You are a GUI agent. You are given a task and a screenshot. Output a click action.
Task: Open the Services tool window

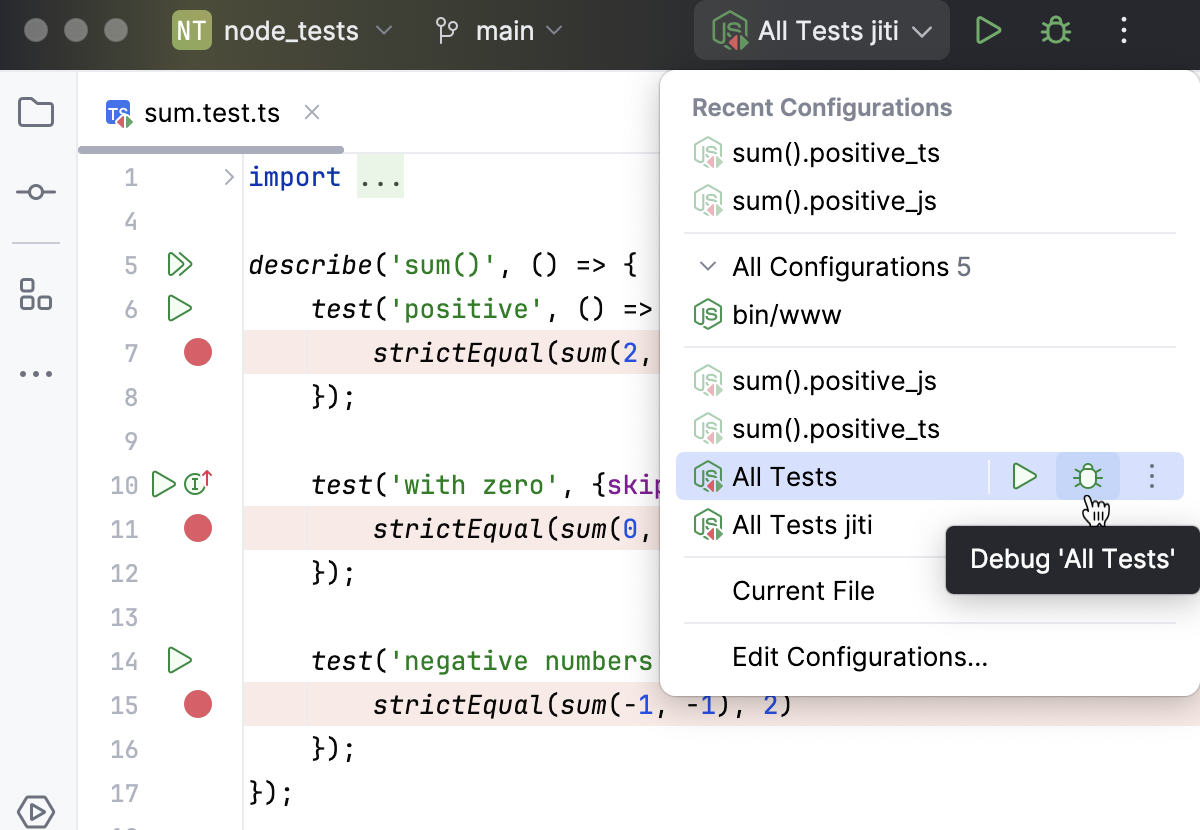click(x=36, y=811)
